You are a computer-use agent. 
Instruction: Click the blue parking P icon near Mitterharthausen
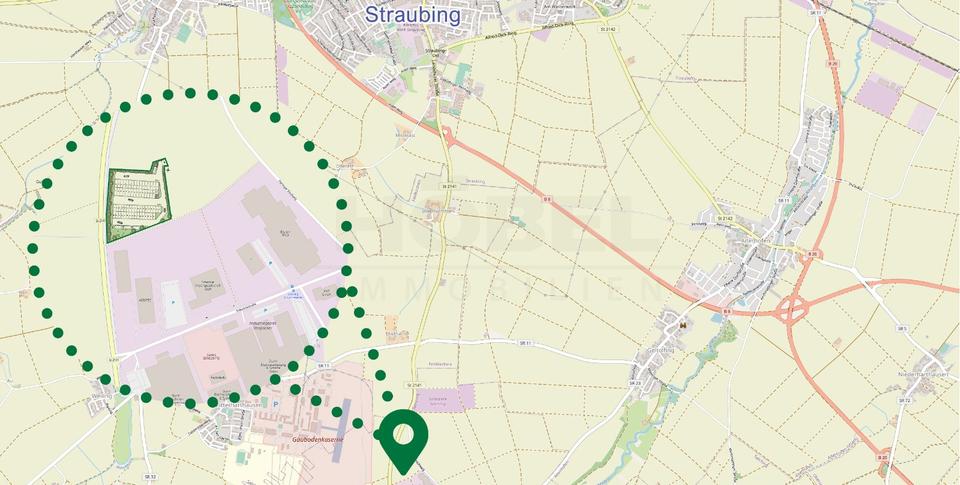coord(275,404)
